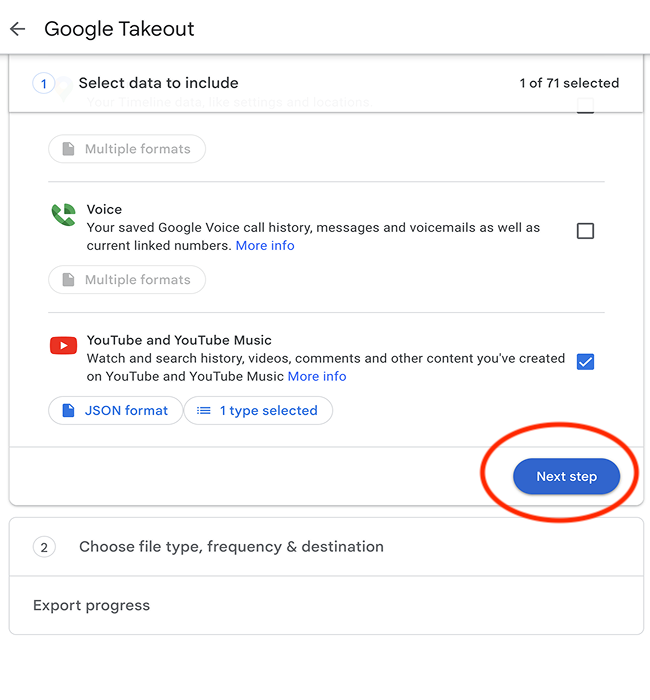650x700 pixels.
Task: Open the 1 type selected options
Action: 258,411
